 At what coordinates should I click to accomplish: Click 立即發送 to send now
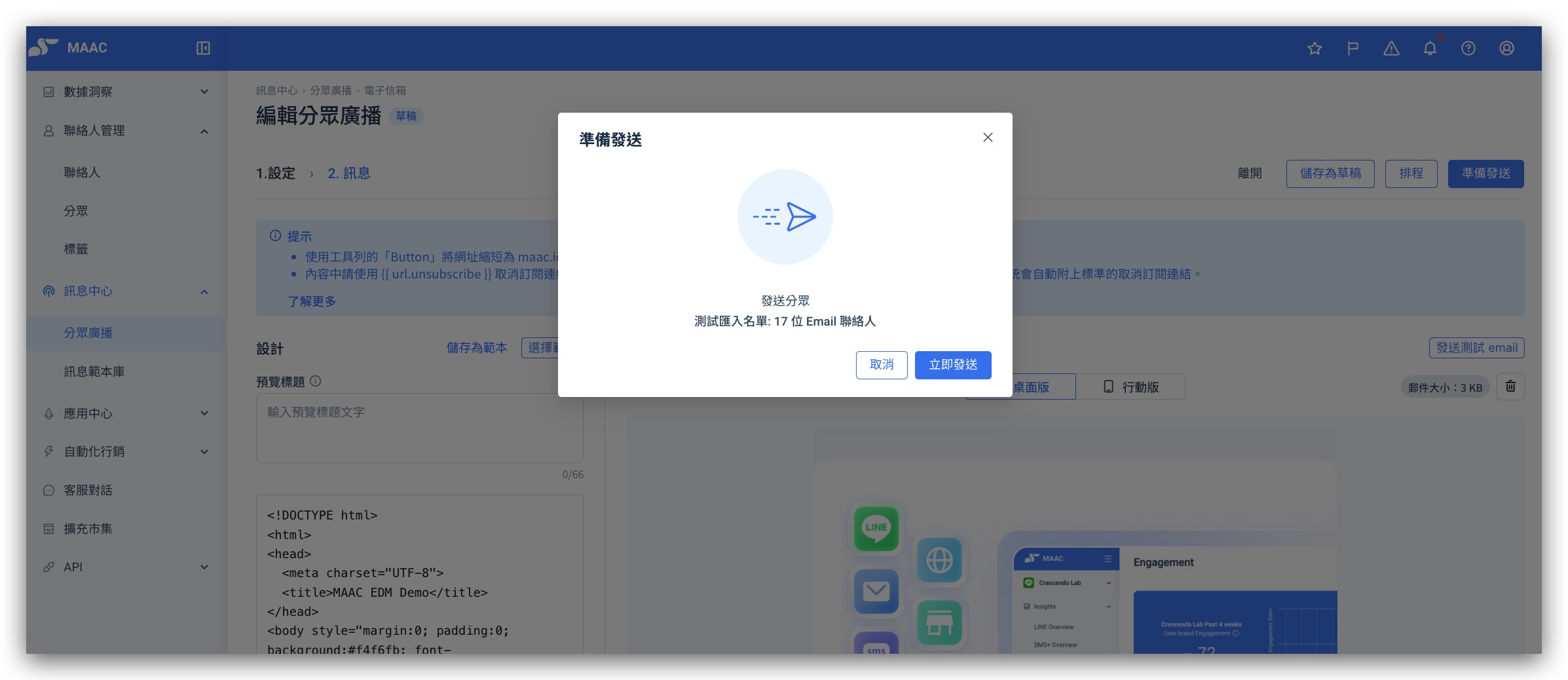tap(953, 365)
